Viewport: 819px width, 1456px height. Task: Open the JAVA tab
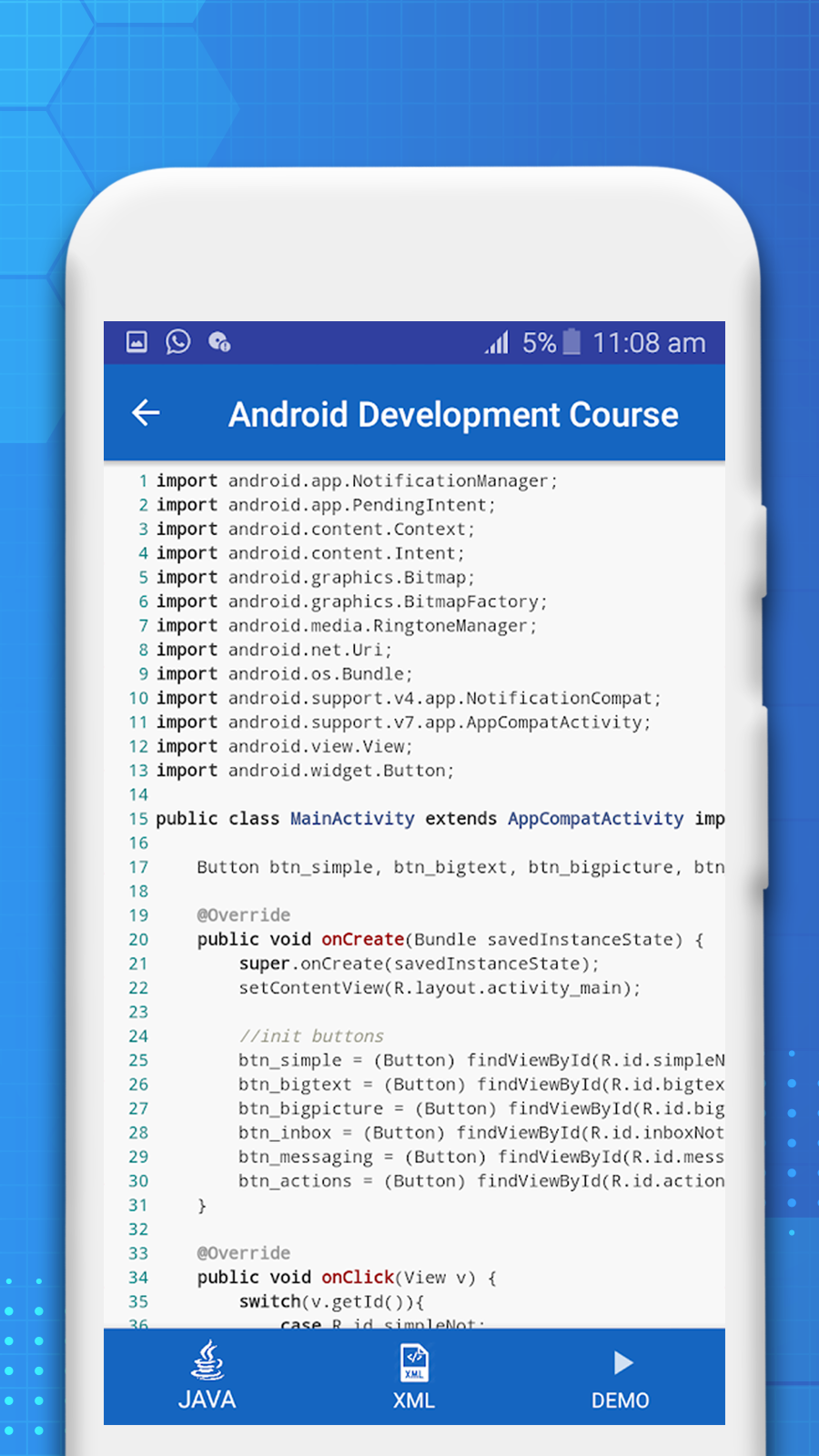(x=207, y=1376)
